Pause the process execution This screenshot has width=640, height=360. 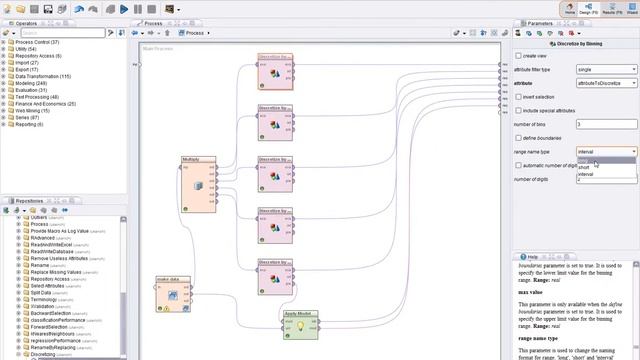tap(138, 9)
